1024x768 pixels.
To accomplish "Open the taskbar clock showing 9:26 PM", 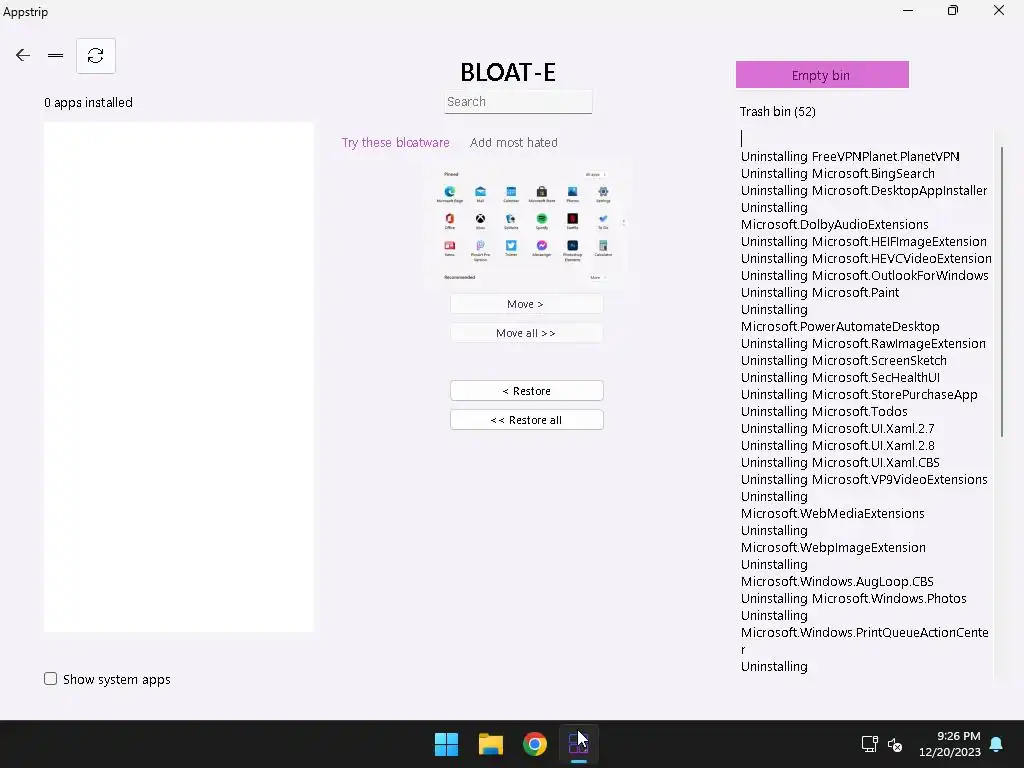I will 950,744.
